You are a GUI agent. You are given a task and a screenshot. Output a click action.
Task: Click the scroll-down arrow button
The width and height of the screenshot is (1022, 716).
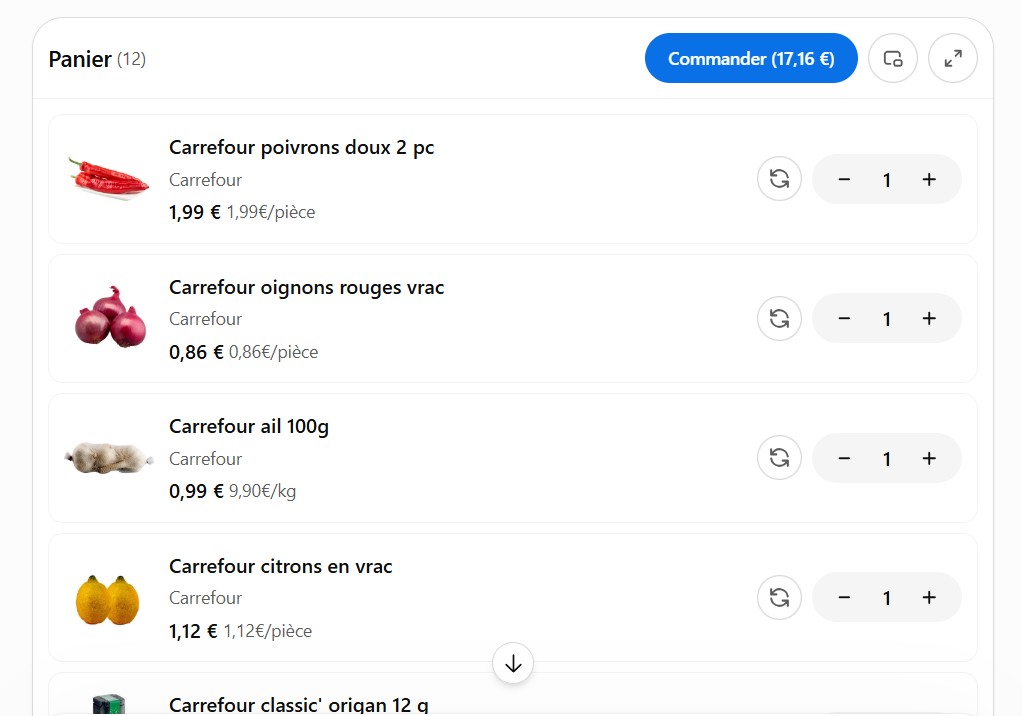[x=513, y=664]
